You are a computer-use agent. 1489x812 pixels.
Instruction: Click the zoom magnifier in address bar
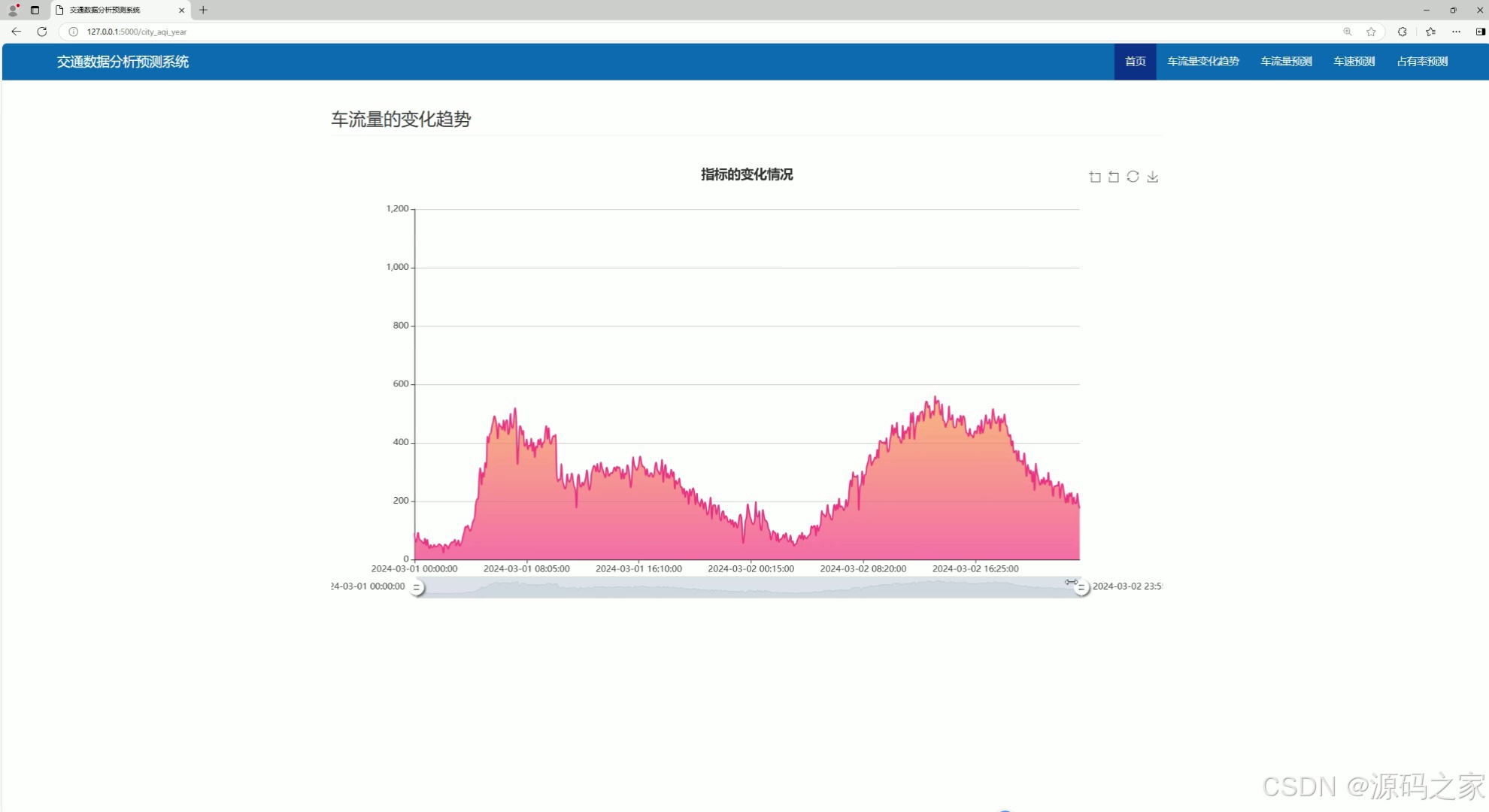[x=1348, y=32]
